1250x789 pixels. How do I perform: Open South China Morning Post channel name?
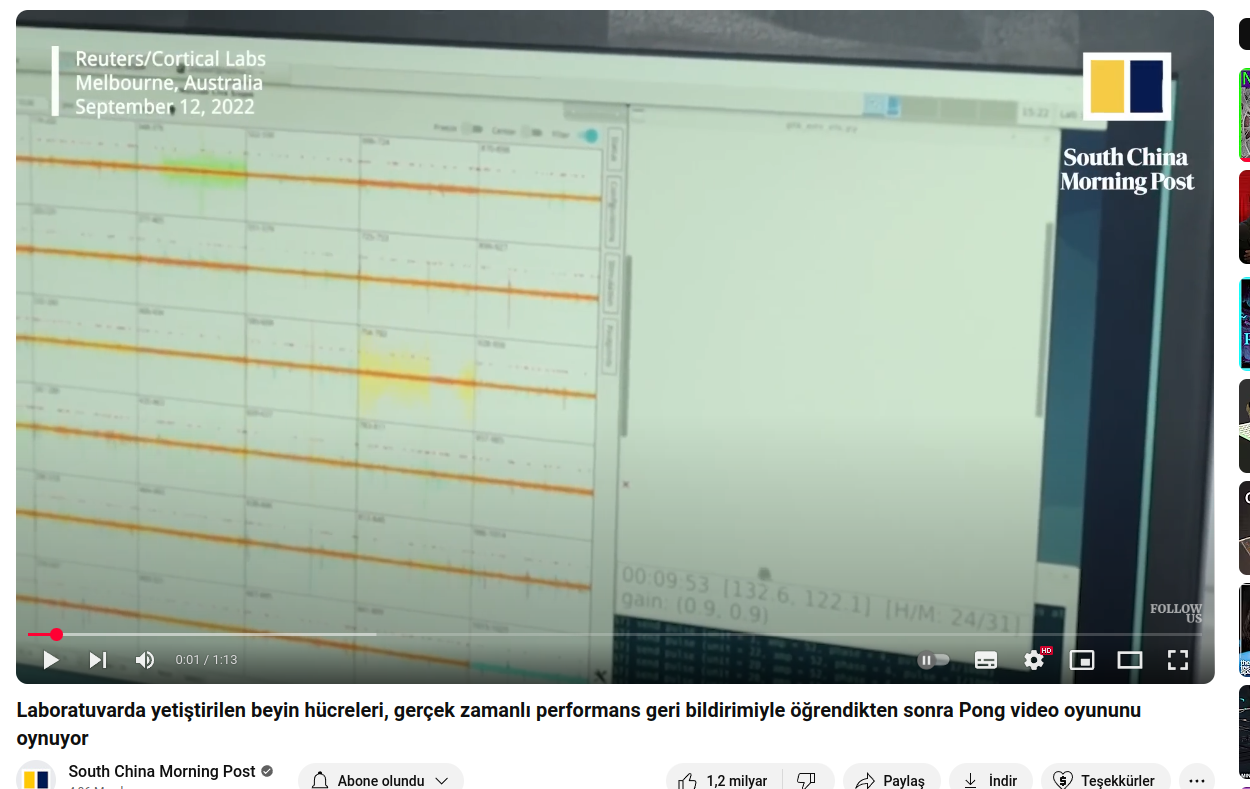[x=162, y=771]
